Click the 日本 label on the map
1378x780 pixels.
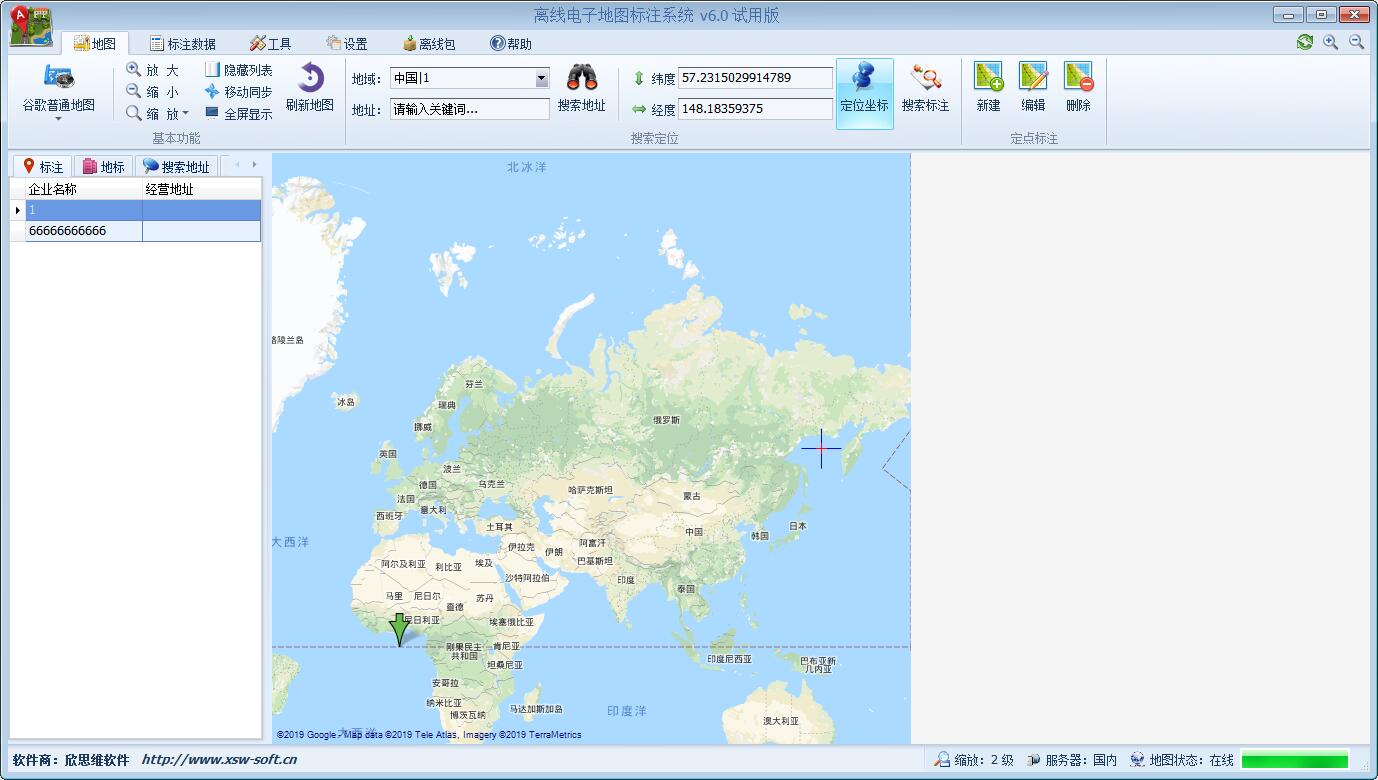pos(798,526)
